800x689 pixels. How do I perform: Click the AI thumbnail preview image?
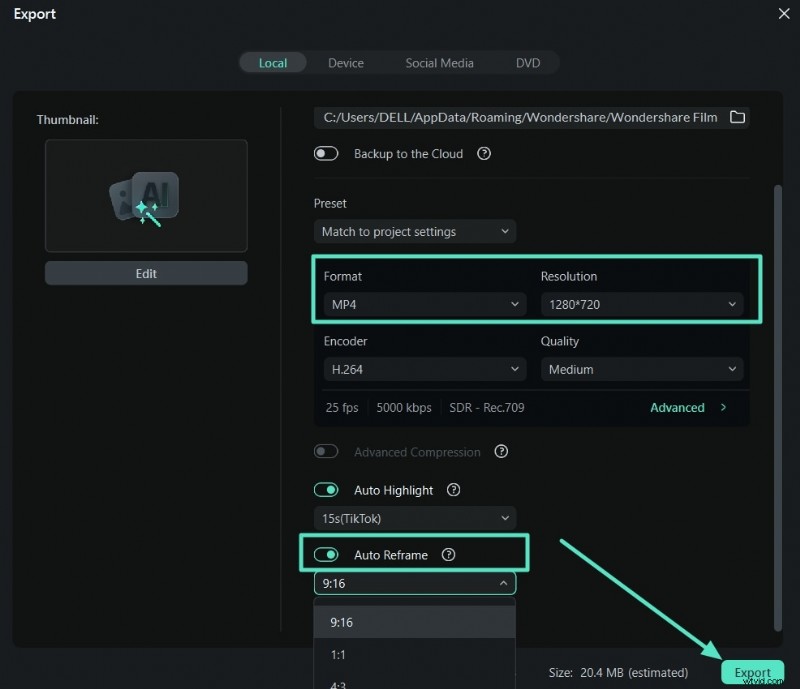(x=146, y=196)
